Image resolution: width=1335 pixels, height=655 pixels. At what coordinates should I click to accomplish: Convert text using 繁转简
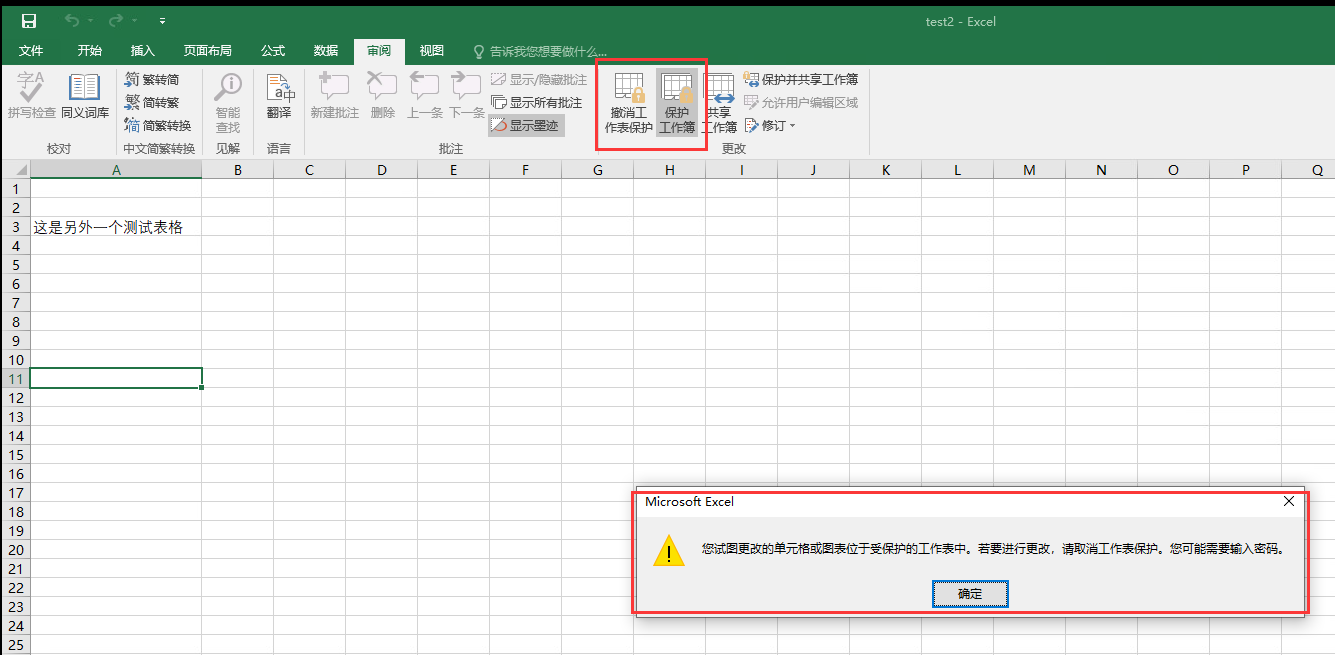[152, 79]
